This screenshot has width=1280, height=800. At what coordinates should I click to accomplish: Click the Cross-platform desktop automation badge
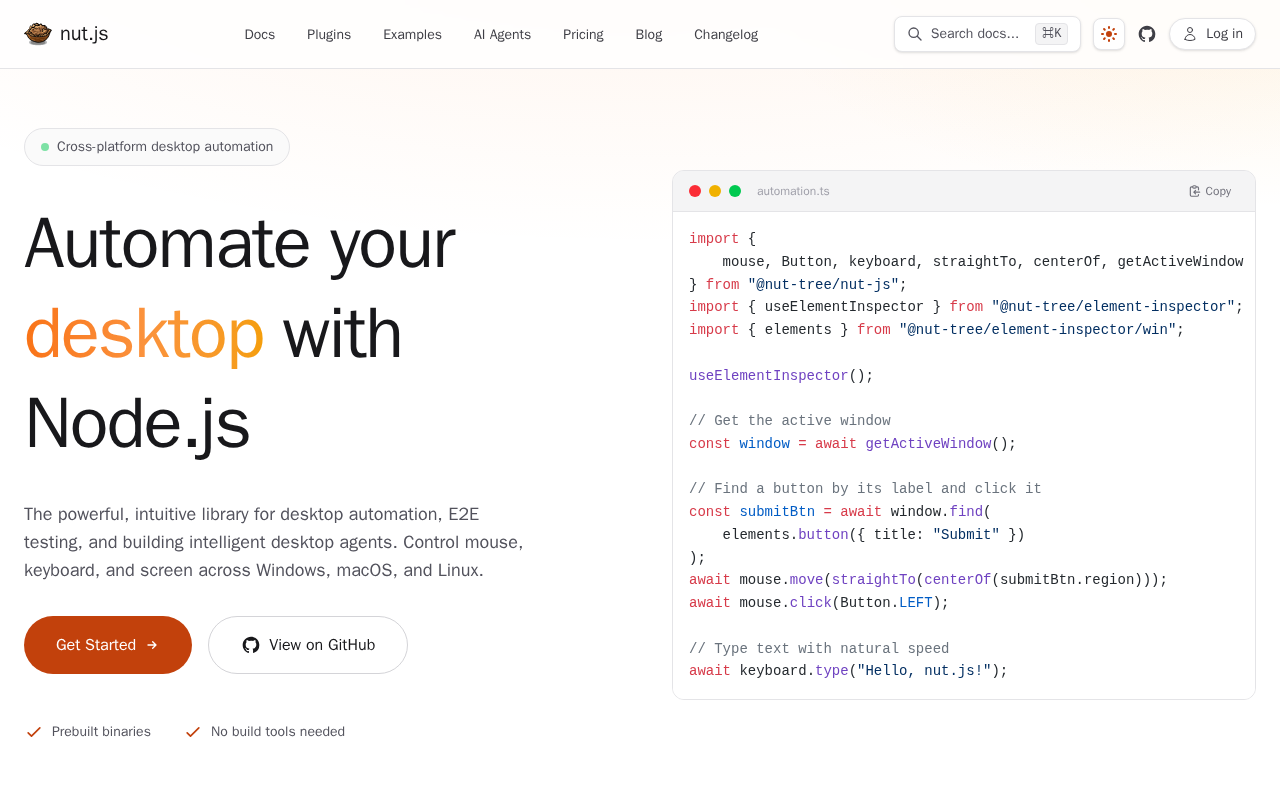[x=157, y=147]
